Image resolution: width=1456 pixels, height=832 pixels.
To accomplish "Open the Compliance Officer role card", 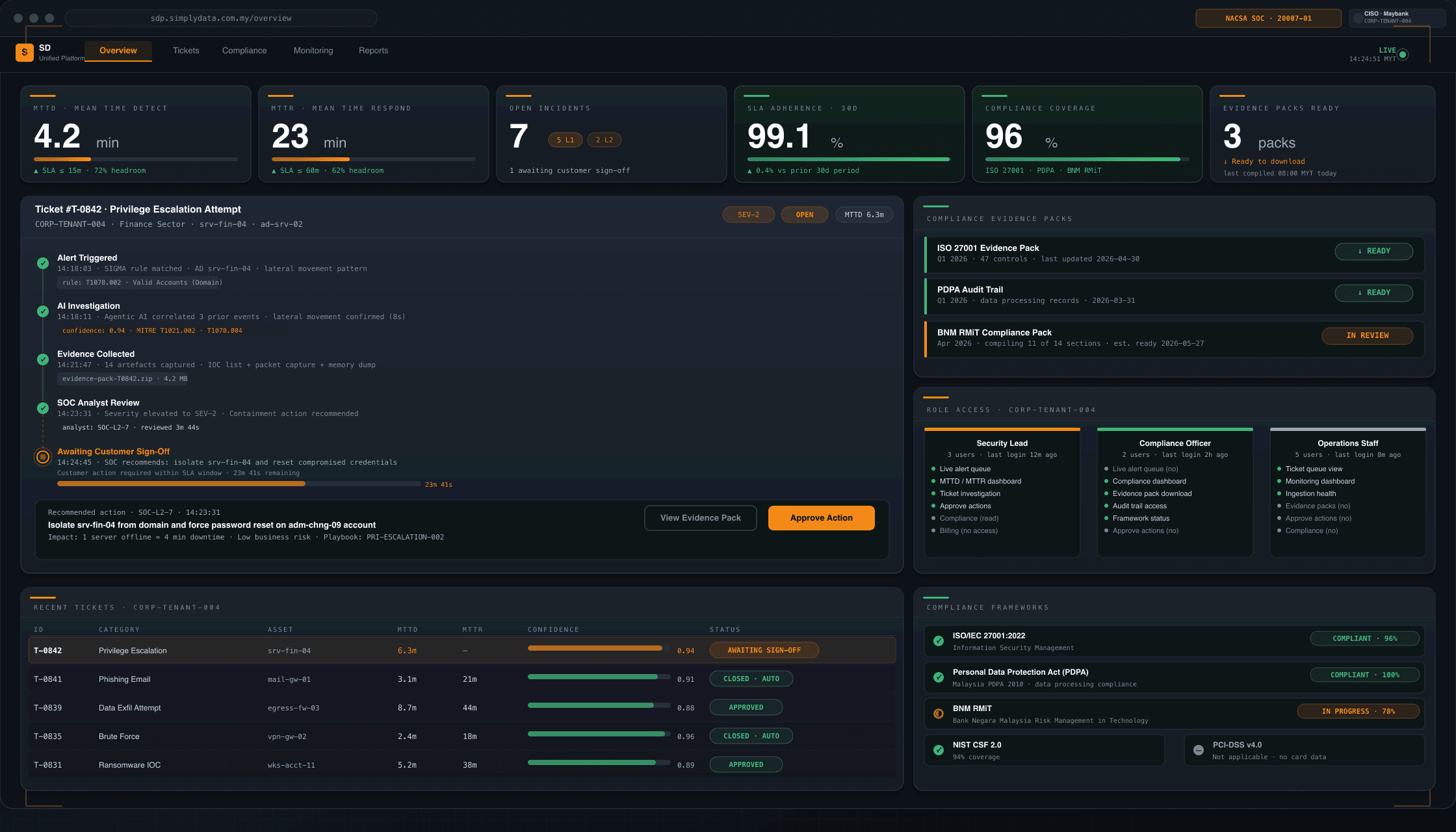I will [1175, 493].
